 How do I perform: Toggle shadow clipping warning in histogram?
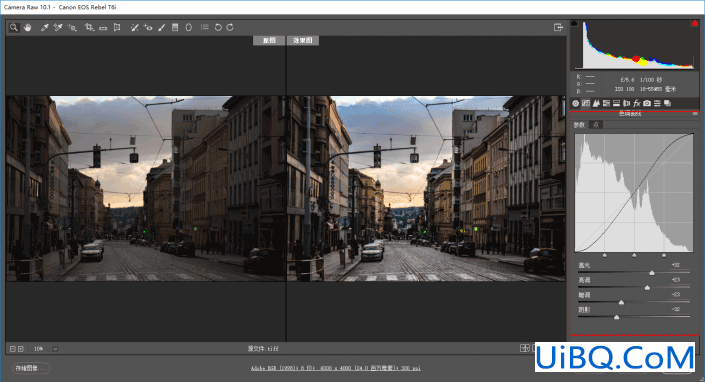[x=574, y=23]
